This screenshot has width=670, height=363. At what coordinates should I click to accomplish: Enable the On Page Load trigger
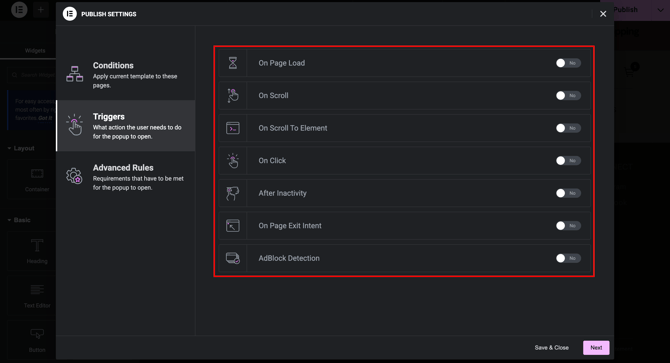point(568,63)
